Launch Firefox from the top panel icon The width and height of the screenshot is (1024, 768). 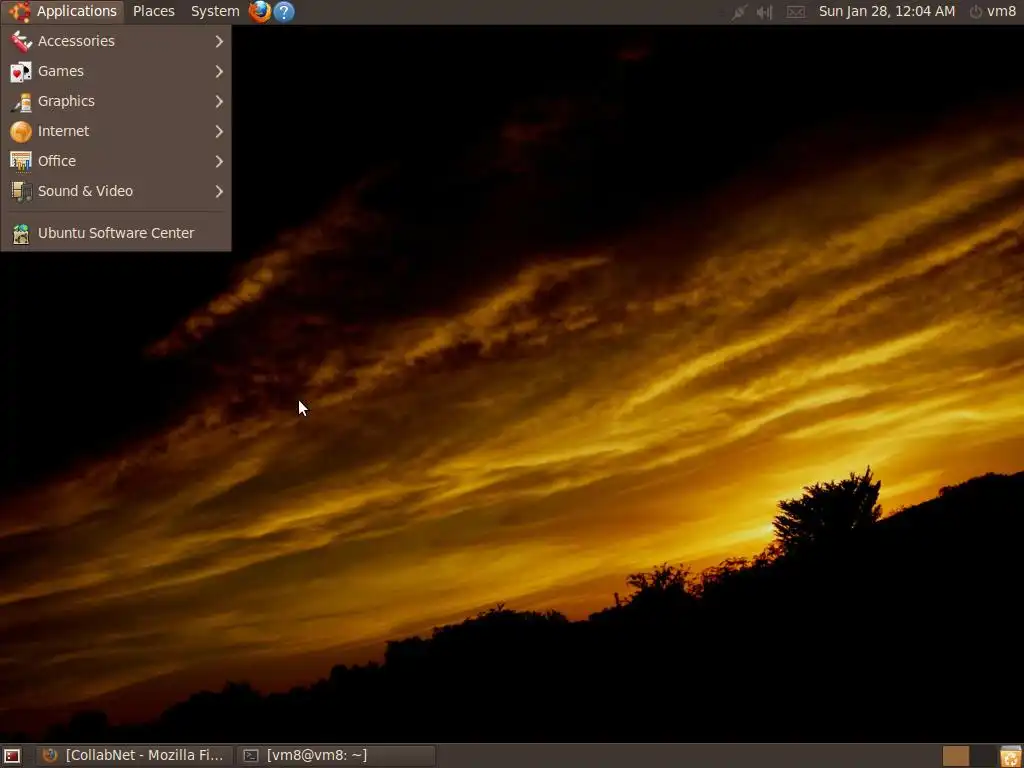260,11
